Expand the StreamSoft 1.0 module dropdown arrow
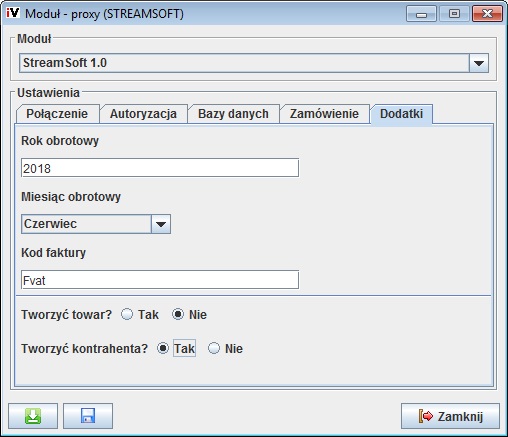 (479, 63)
